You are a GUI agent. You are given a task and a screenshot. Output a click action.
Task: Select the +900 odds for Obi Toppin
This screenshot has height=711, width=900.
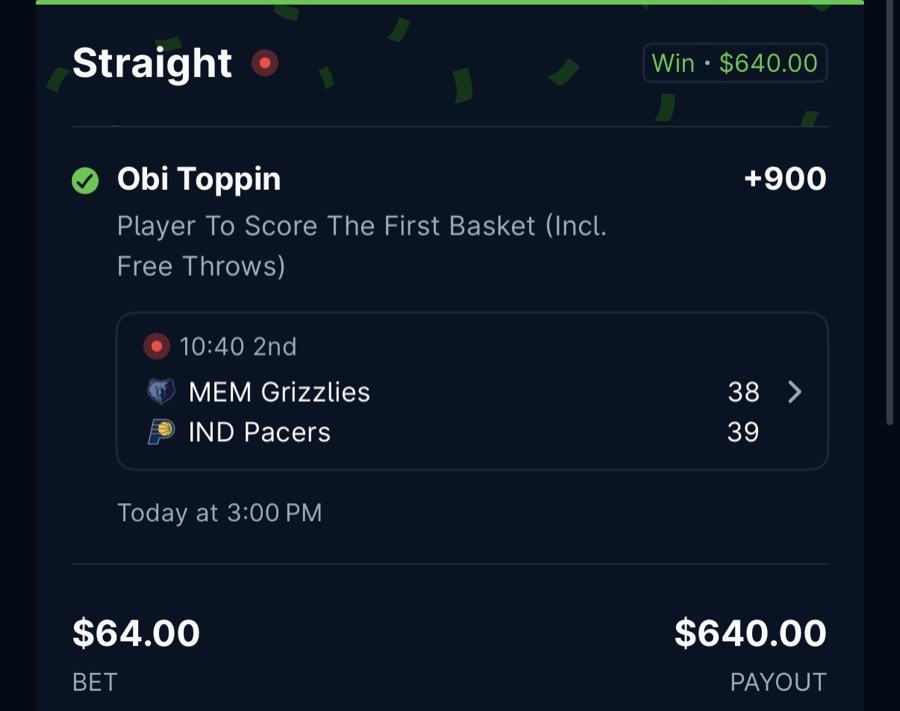click(x=787, y=180)
